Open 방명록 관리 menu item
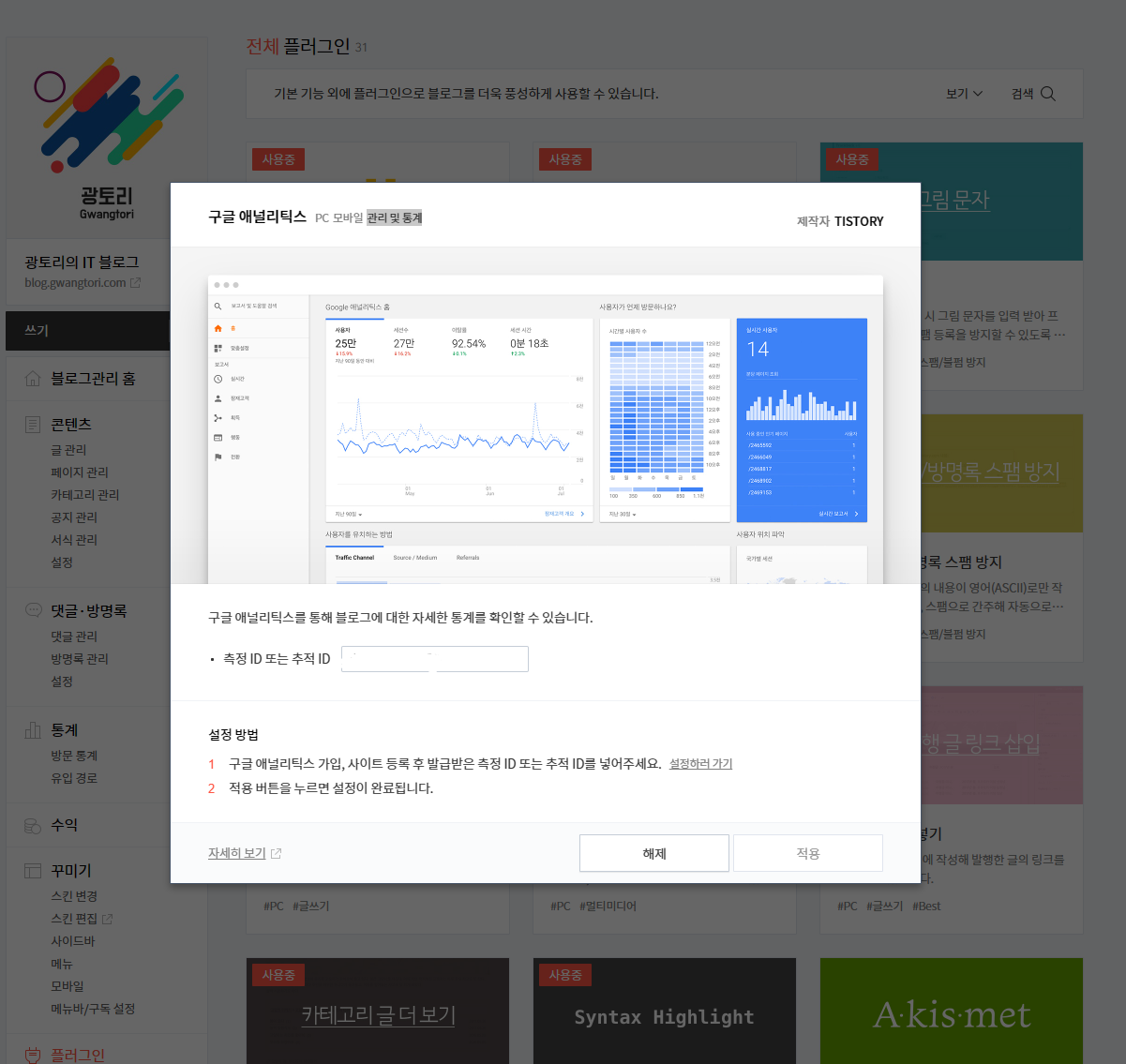 (x=80, y=659)
